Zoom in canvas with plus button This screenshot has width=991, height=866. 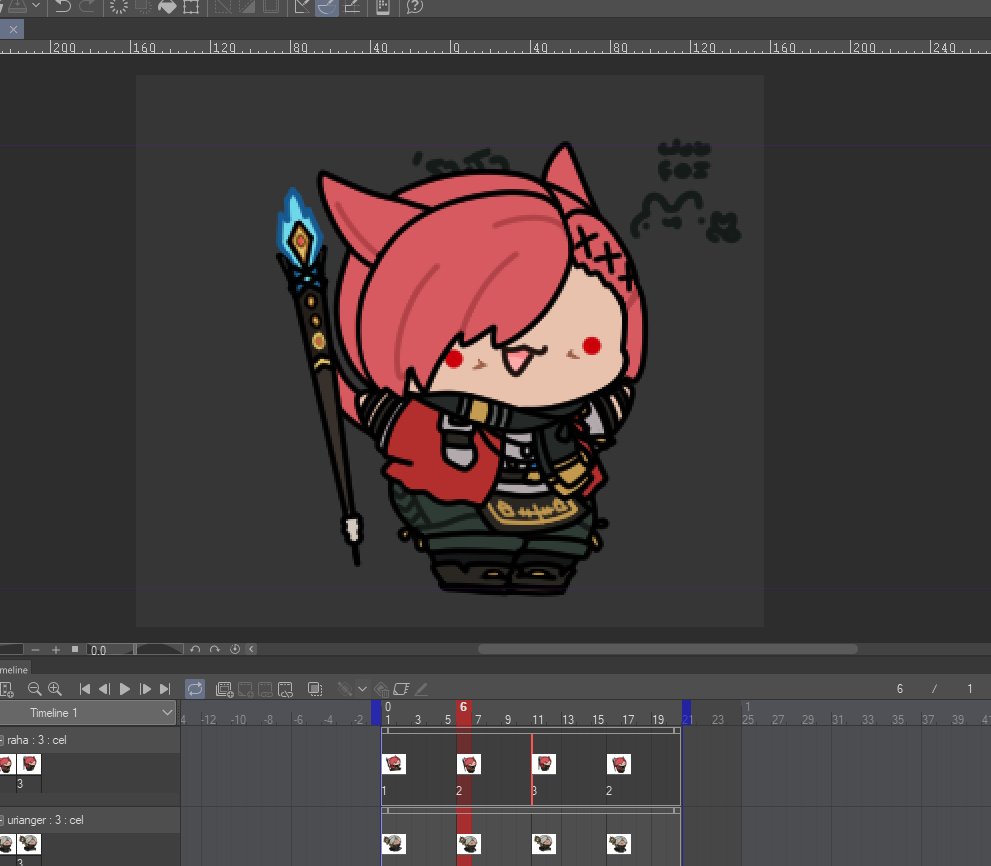pyautogui.click(x=56, y=649)
